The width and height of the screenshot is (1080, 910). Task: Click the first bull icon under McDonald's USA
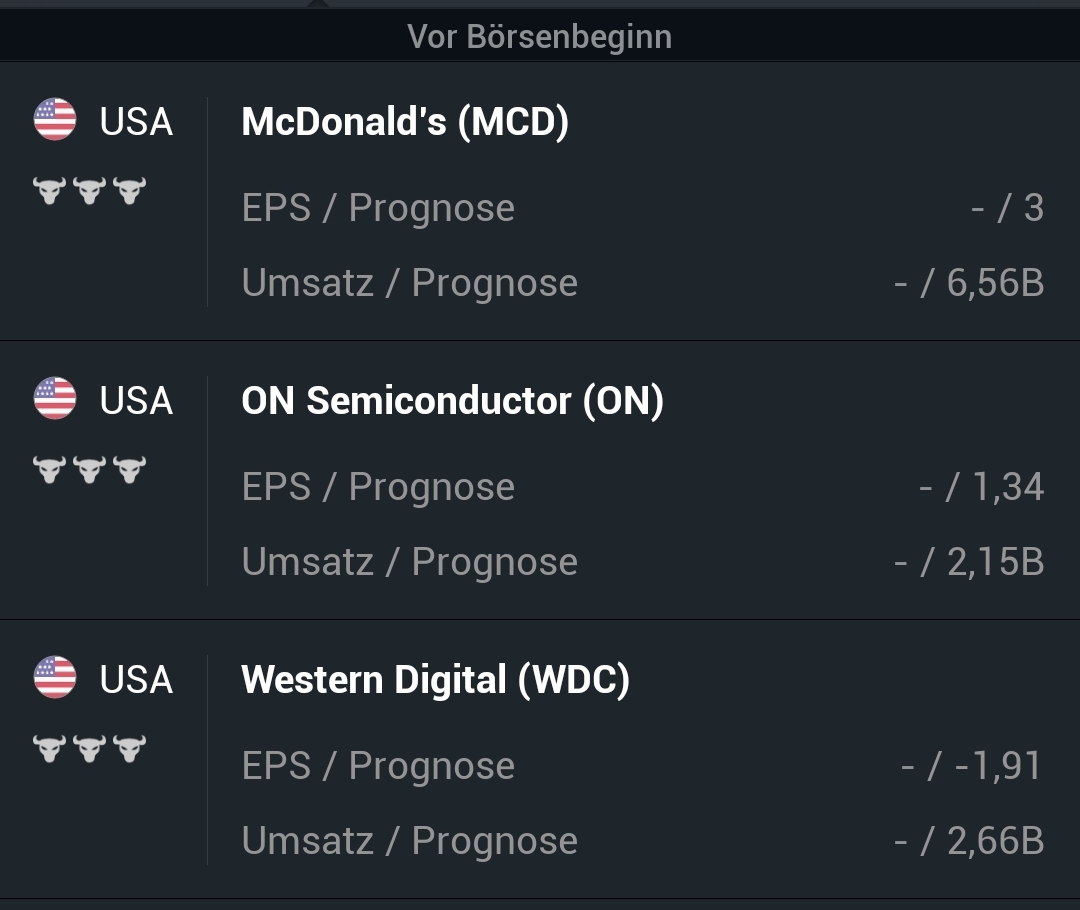[49, 190]
